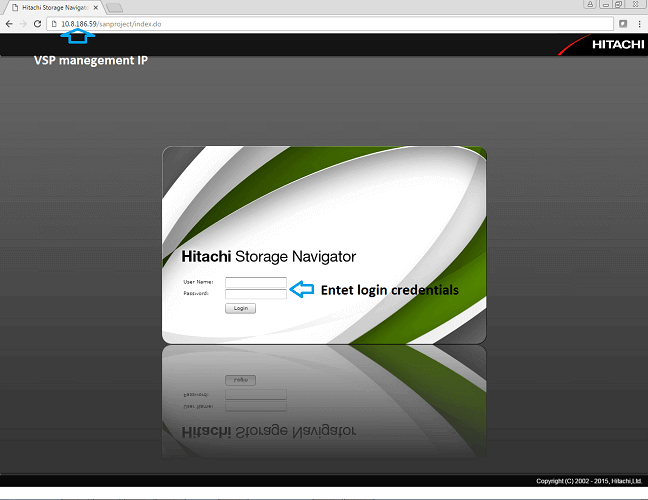Close the Hitachi Storage Navigator tab

click(96, 7)
